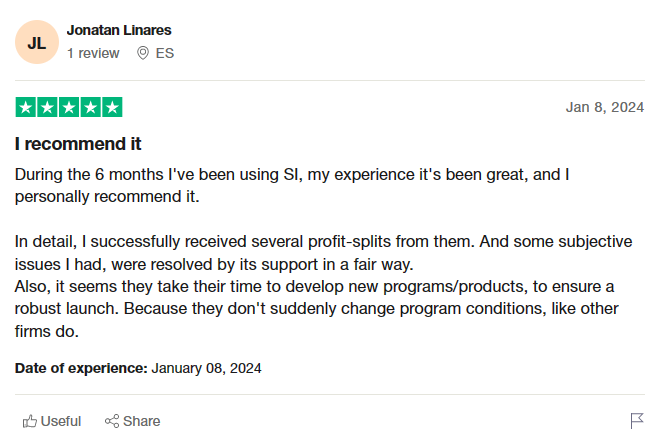Click the Share text label

(x=141, y=421)
